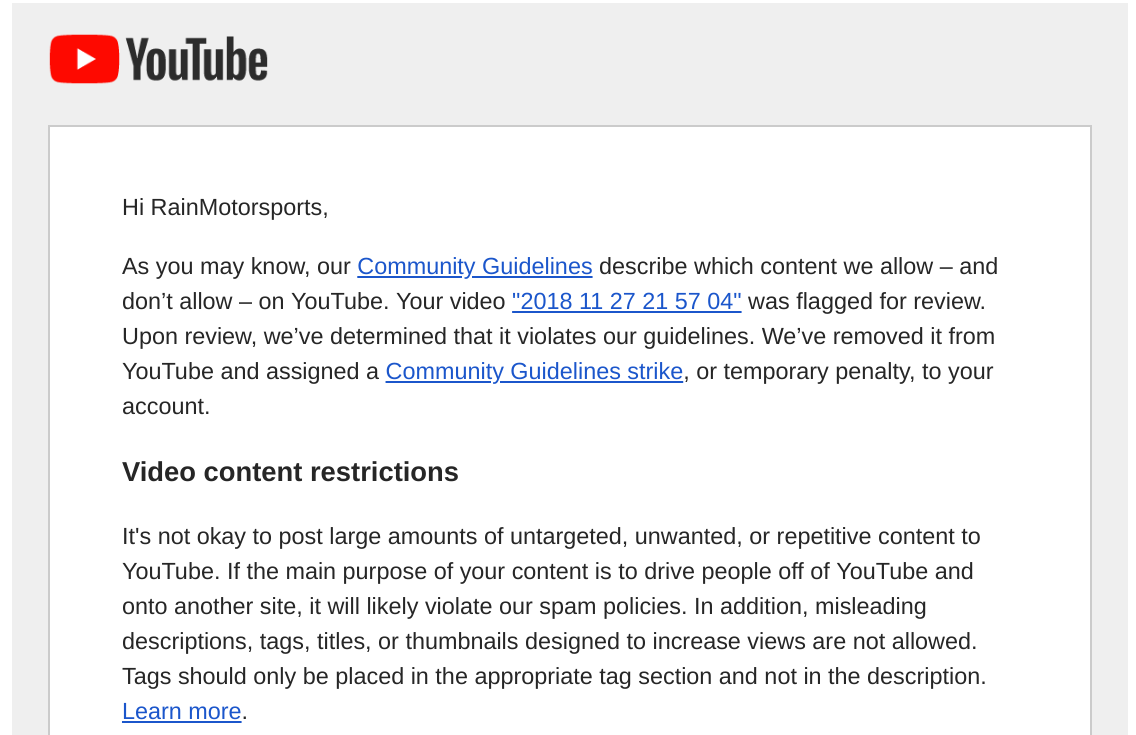
Task: Click the YouTube wordmark text in header
Action: pyautogui.click(x=197, y=59)
